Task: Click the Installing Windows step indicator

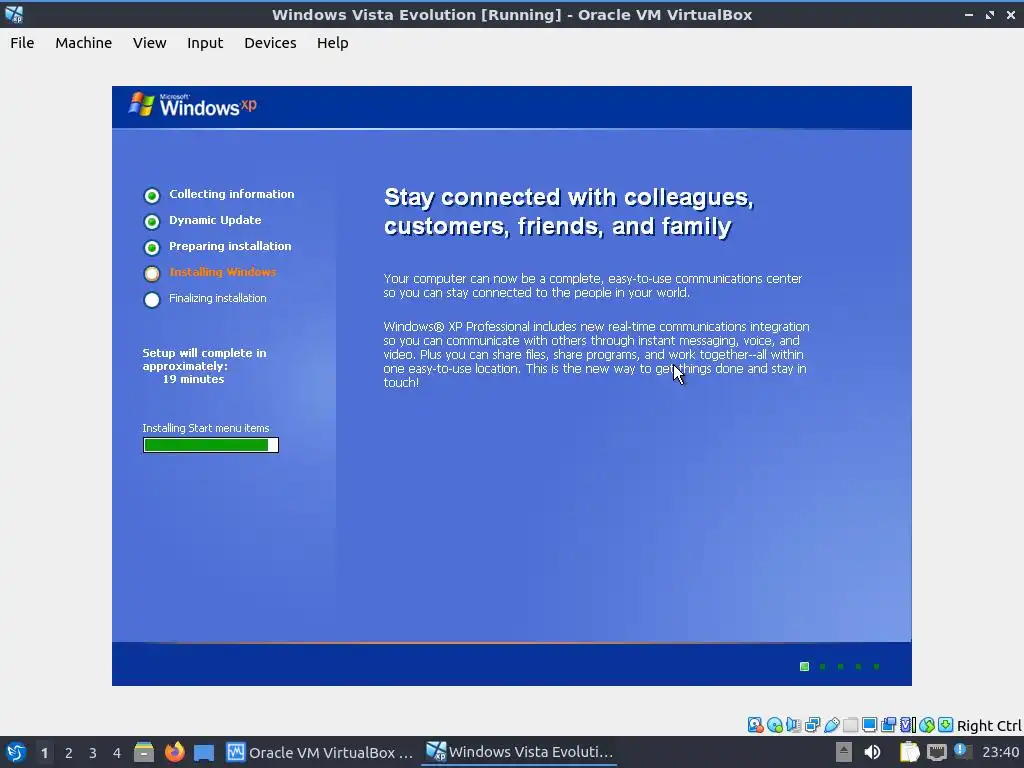Action: [152, 274]
